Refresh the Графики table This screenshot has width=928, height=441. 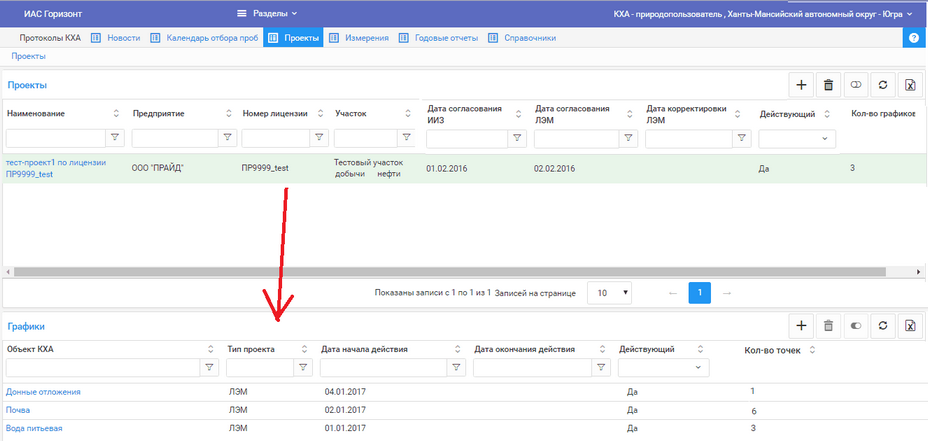[883, 326]
